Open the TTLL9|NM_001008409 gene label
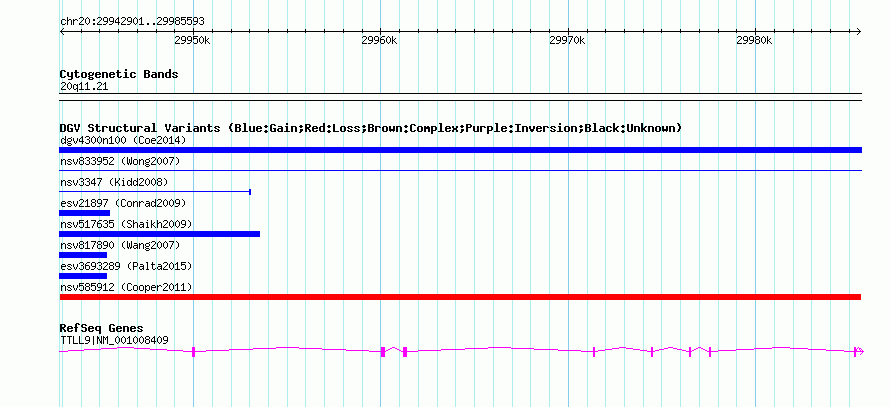Image resolution: width=890 pixels, height=407 pixels. tap(114, 341)
